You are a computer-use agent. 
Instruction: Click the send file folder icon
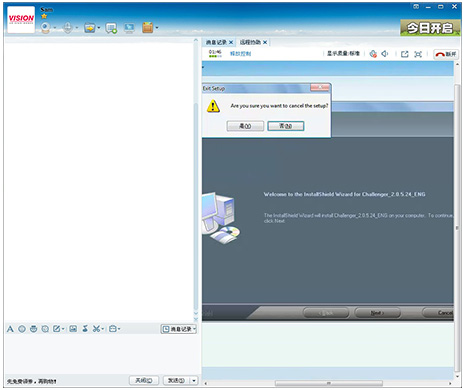90,28
